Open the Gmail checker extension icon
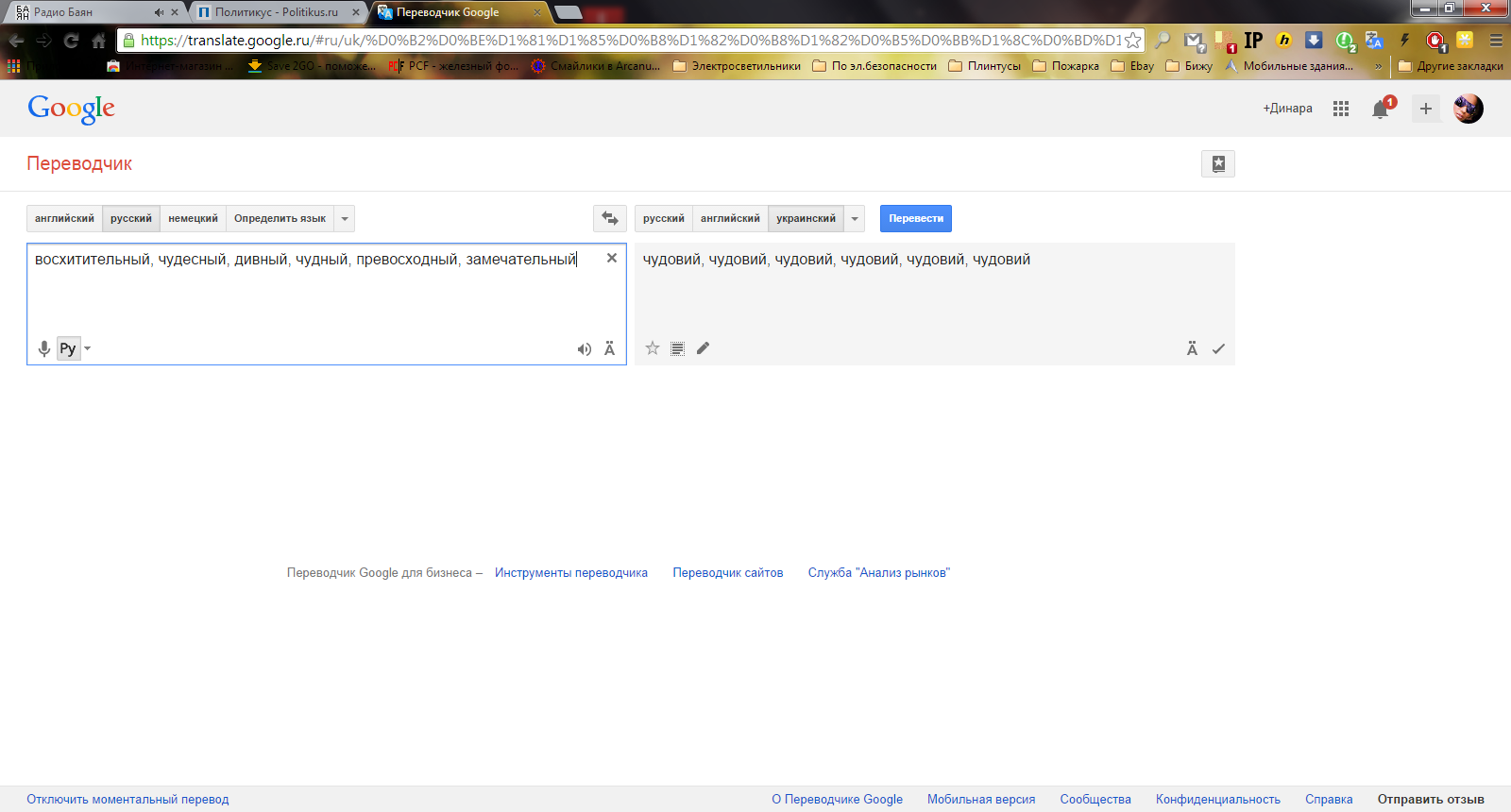 pyautogui.click(x=1195, y=41)
